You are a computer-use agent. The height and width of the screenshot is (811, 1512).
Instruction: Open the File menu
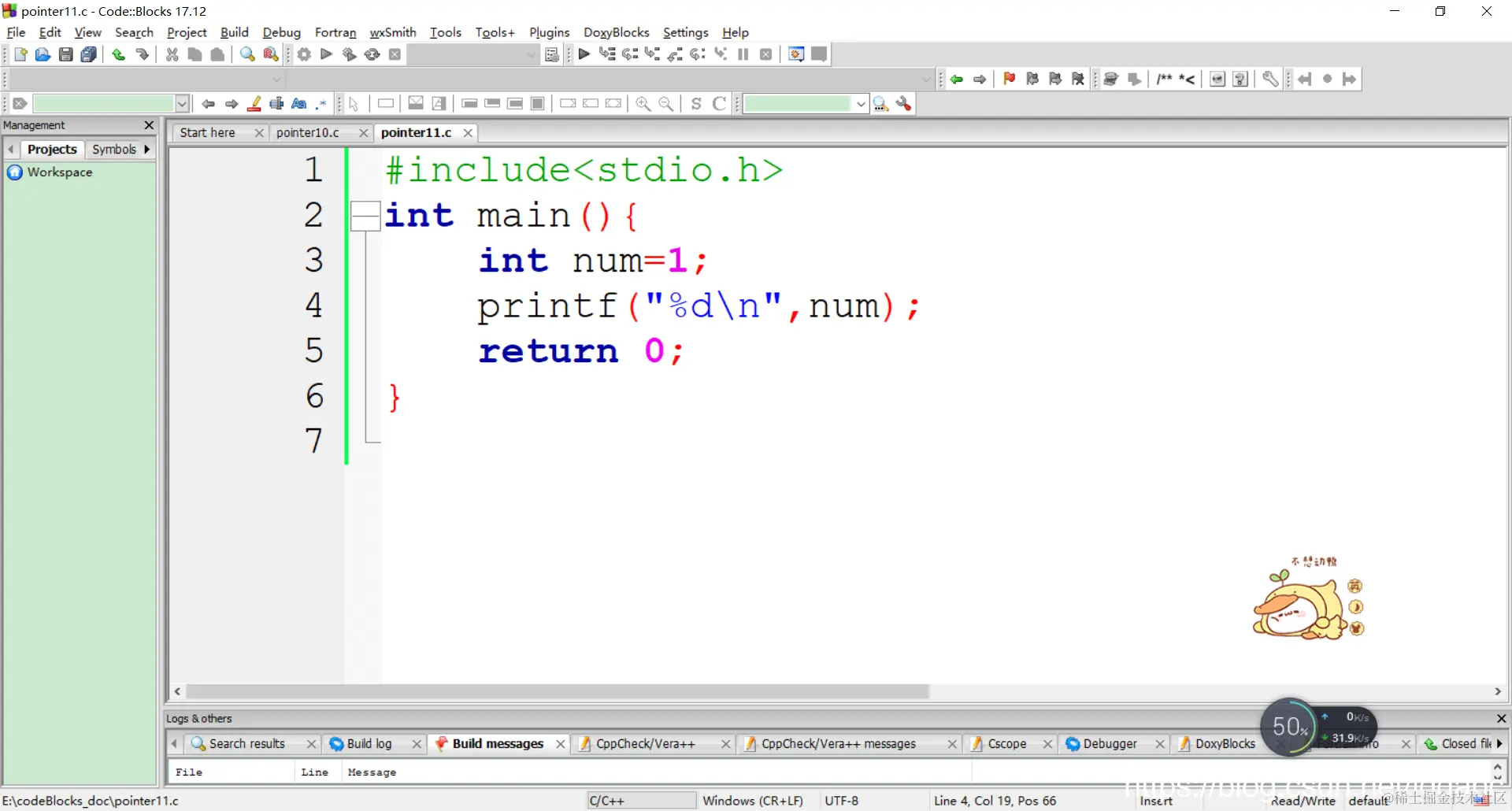pyautogui.click(x=16, y=32)
